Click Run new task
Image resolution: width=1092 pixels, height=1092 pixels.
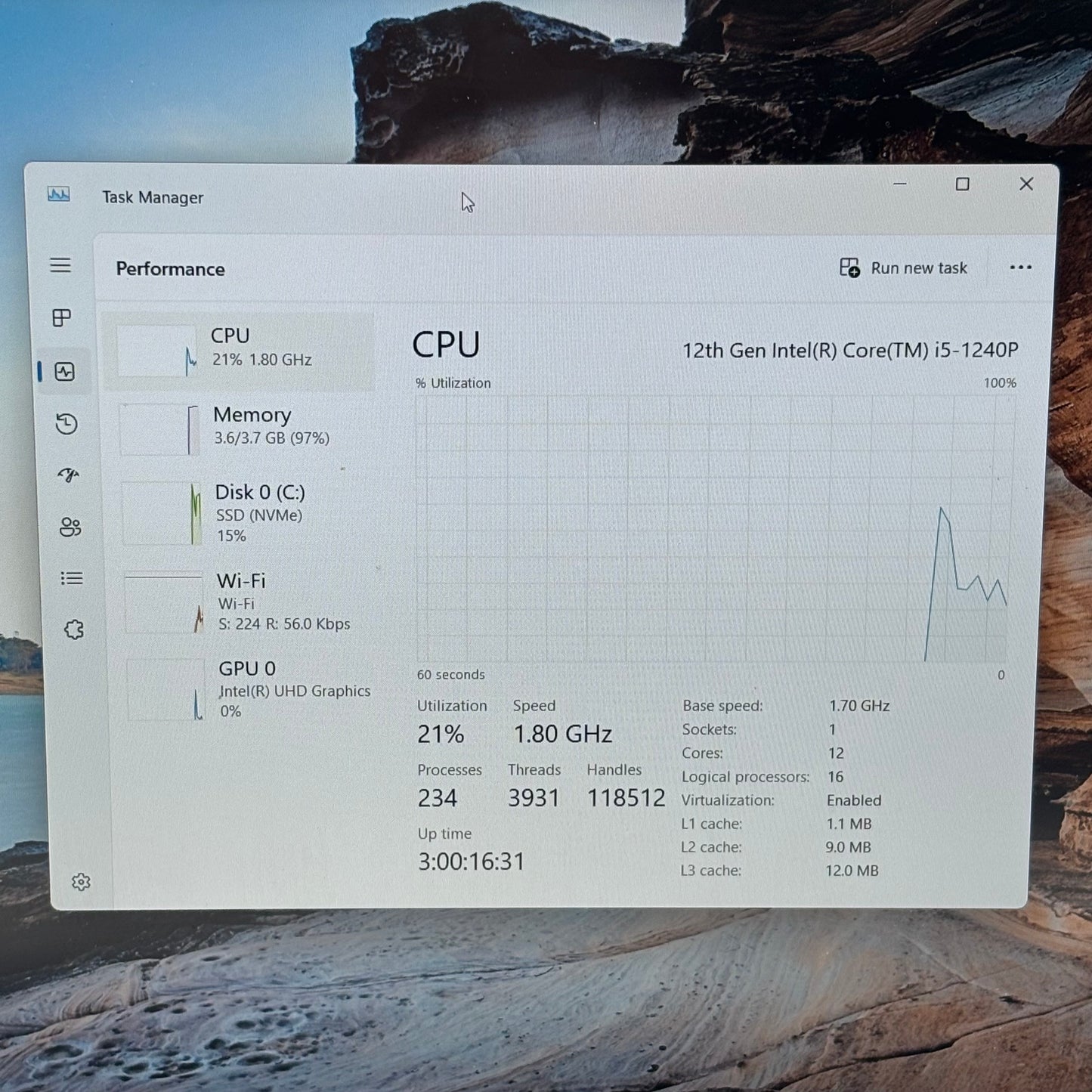pyautogui.click(x=904, y=268)
